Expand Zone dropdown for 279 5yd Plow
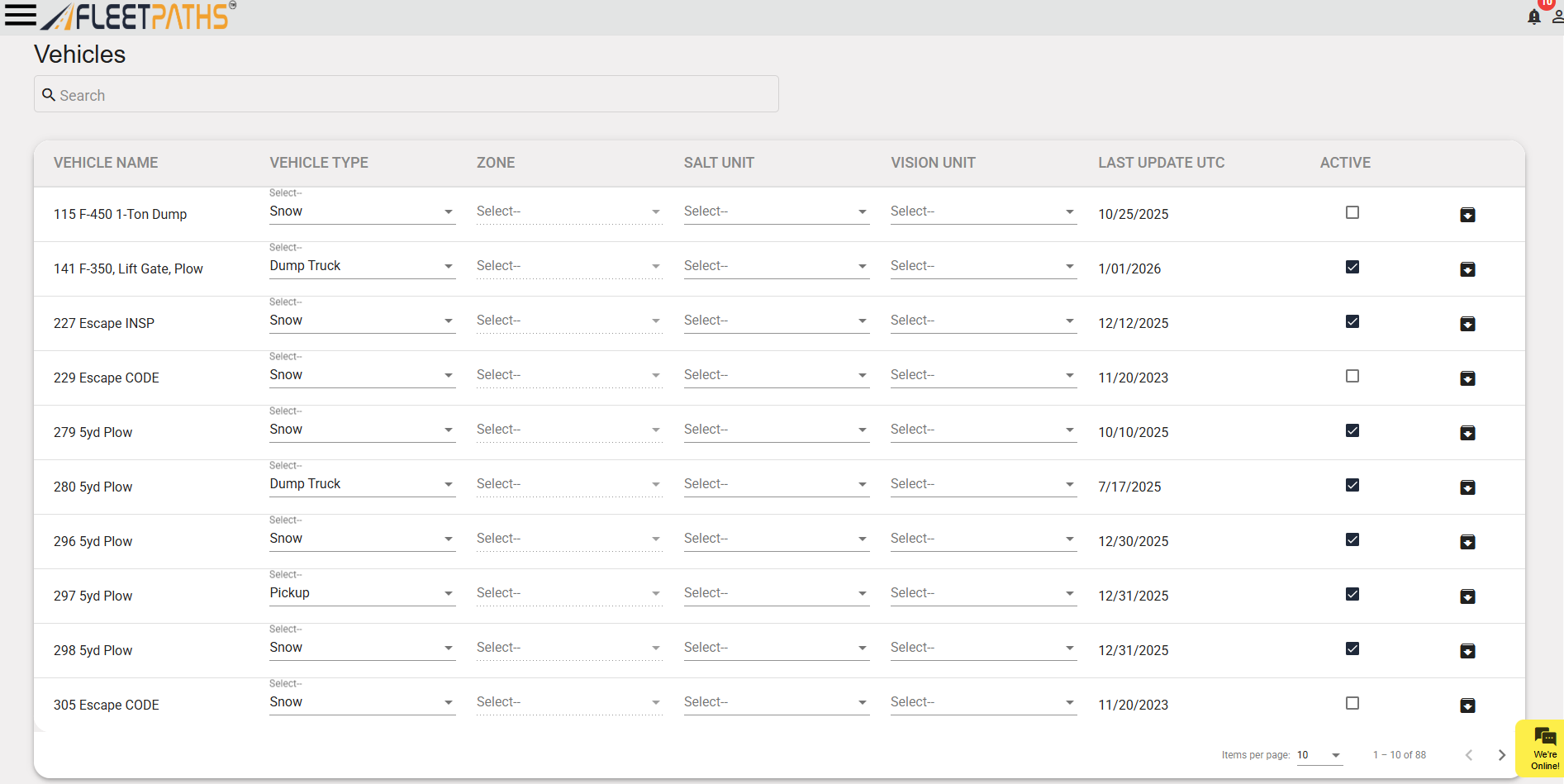This screenshot has height=784, width=1564. [x=568, y=430]
